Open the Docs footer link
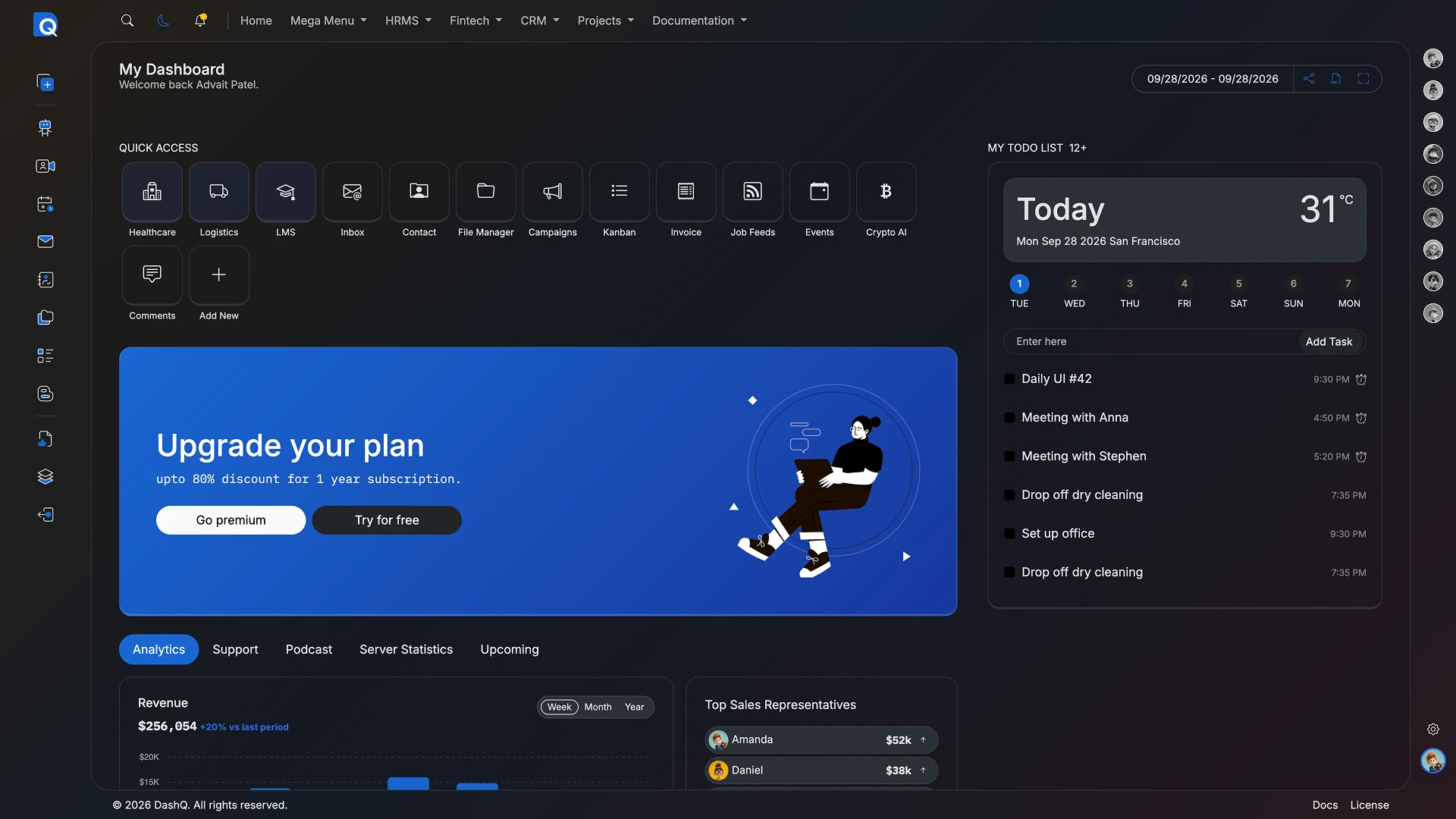 click(x=1325, y=805)
